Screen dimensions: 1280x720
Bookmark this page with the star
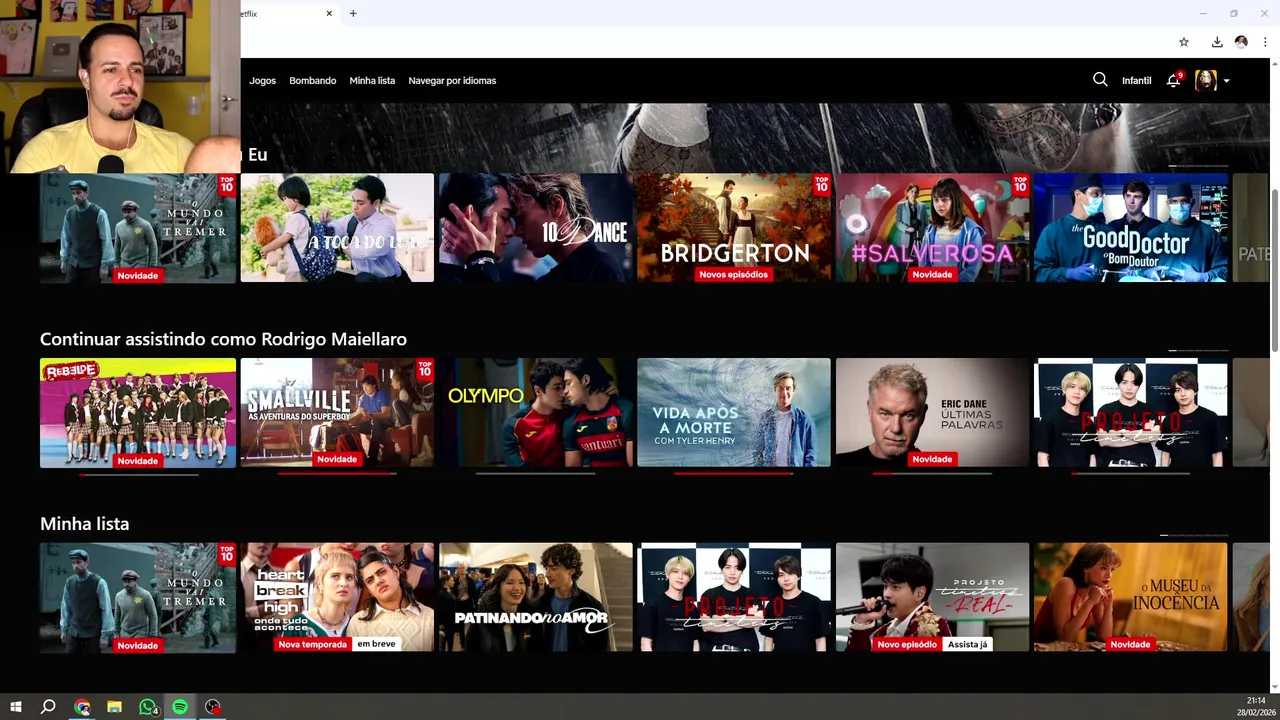click(x=1184, y=42)
